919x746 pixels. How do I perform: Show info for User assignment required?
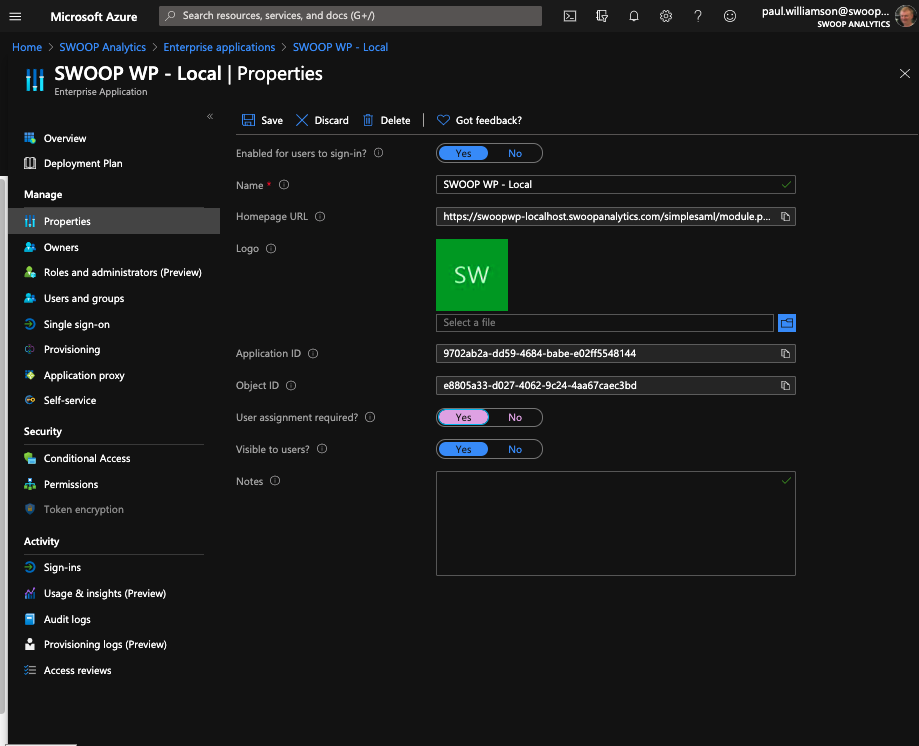point(370,417)
